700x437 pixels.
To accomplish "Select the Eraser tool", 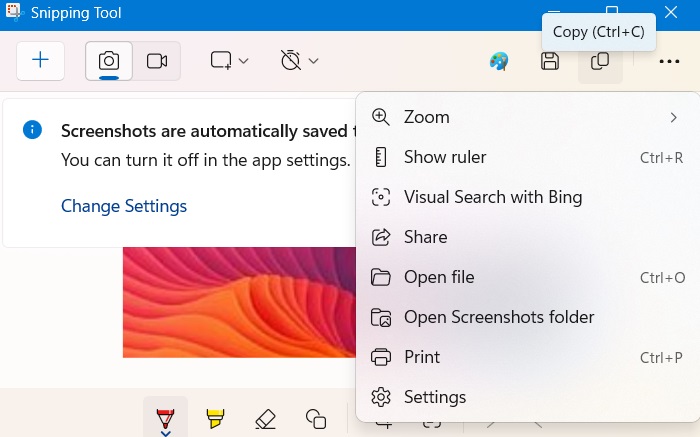I will click(x=265, y=420).
